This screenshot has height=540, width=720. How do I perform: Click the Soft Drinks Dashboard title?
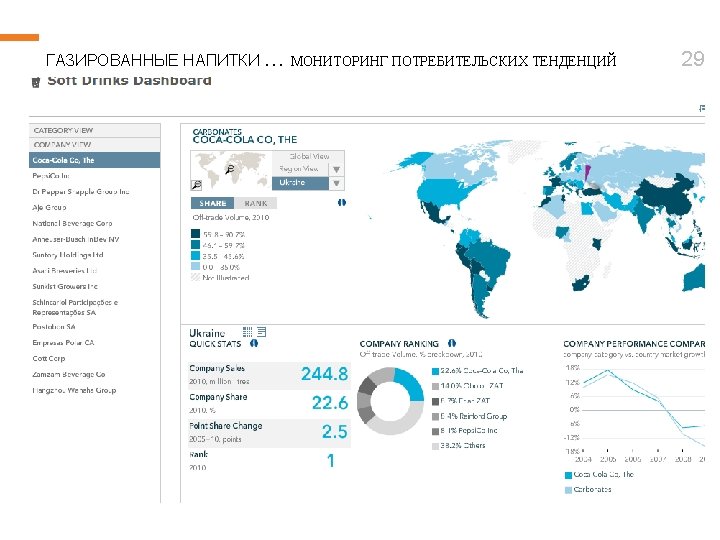129,81
